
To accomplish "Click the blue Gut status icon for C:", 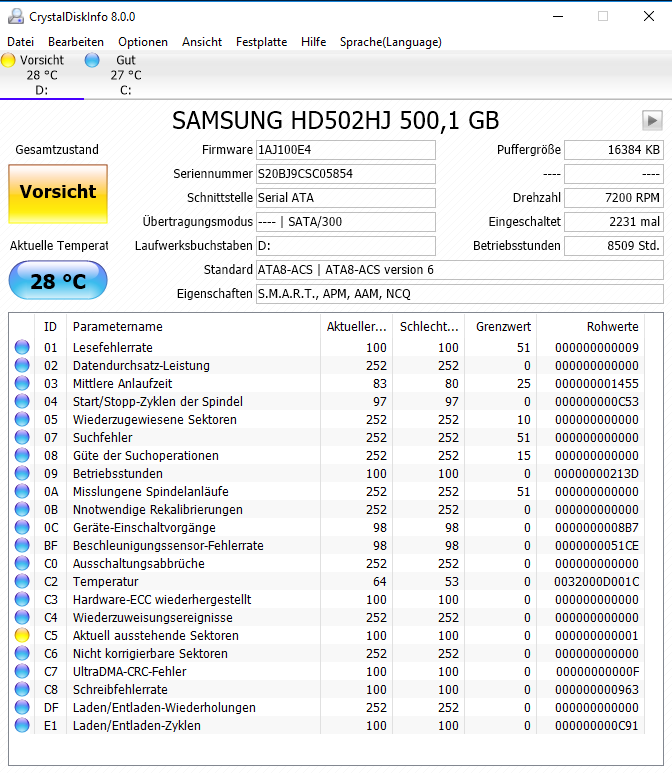I will coord(92,60).
